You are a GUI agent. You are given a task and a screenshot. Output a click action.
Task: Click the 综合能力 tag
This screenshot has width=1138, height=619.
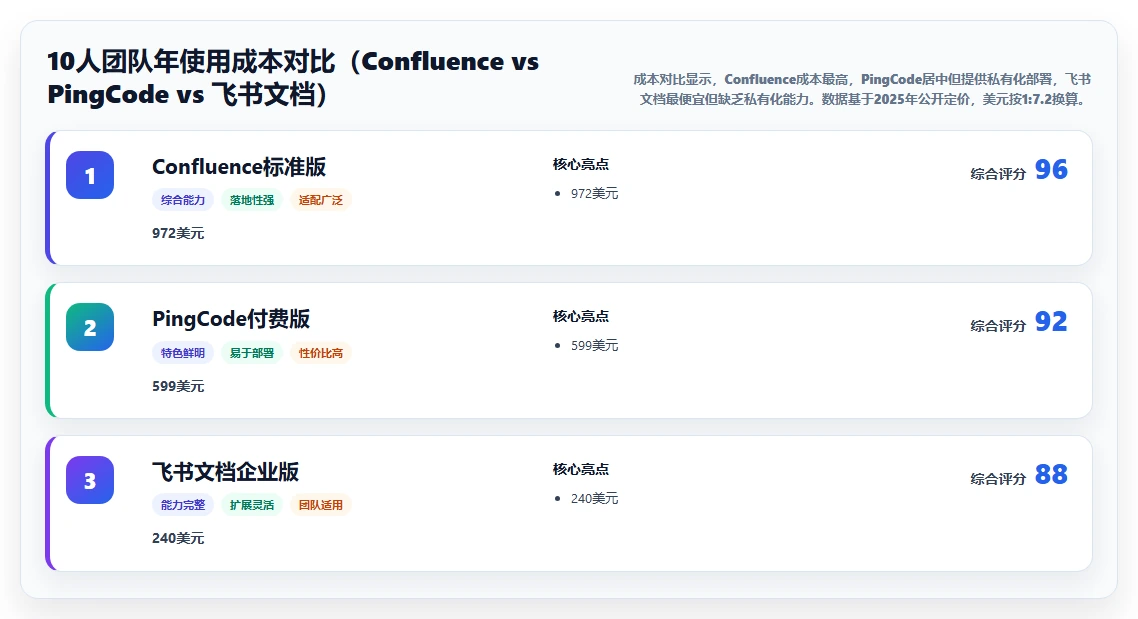coord(183,200)
